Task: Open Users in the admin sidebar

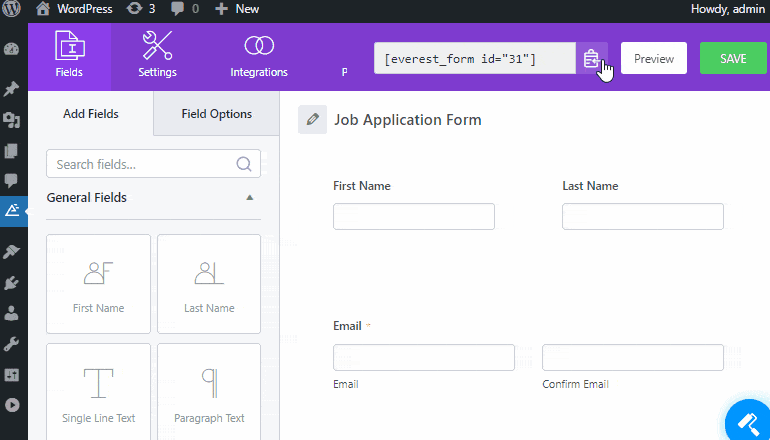Action: 11,313
